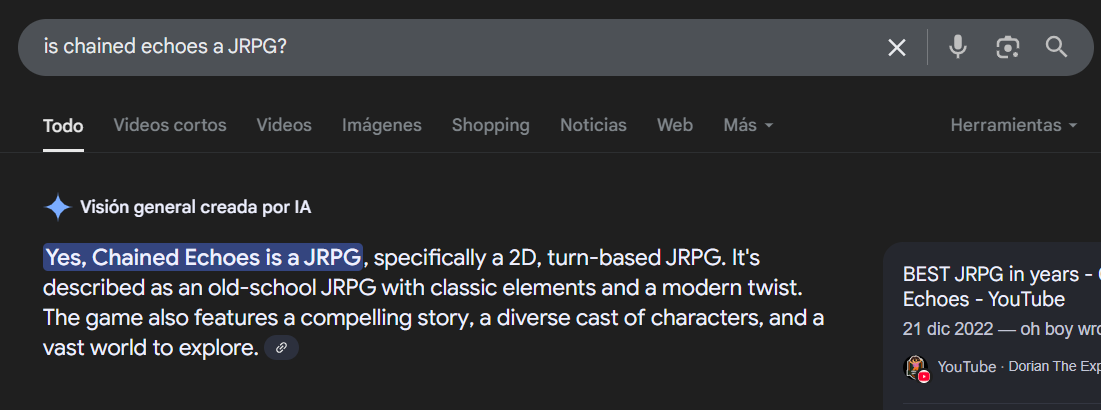This screenshot has width=1101, height=410.
Task: Switch to Videos cortos tab
Action: (170, 126)
